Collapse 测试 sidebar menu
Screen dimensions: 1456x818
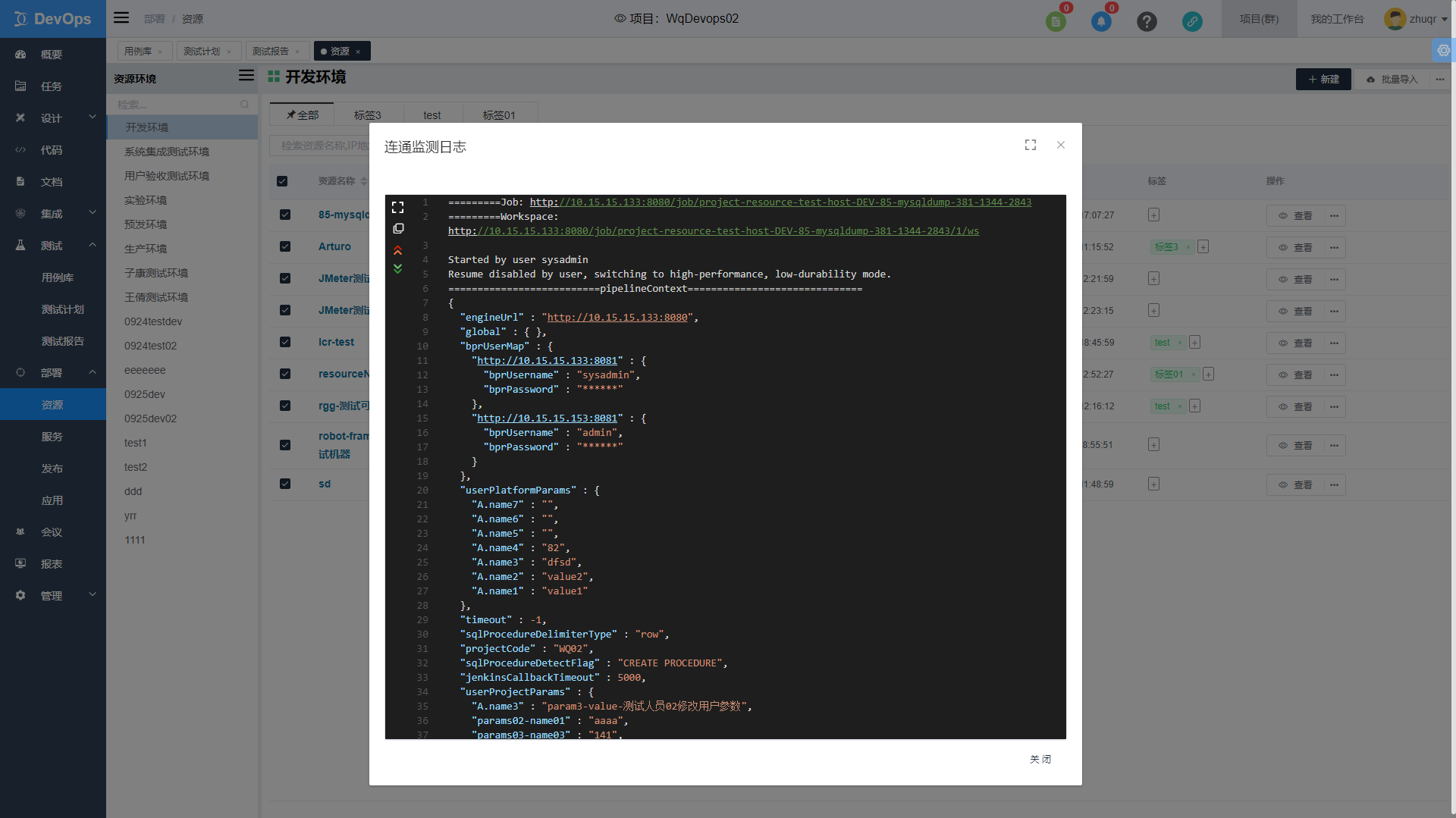click(53, 246)
